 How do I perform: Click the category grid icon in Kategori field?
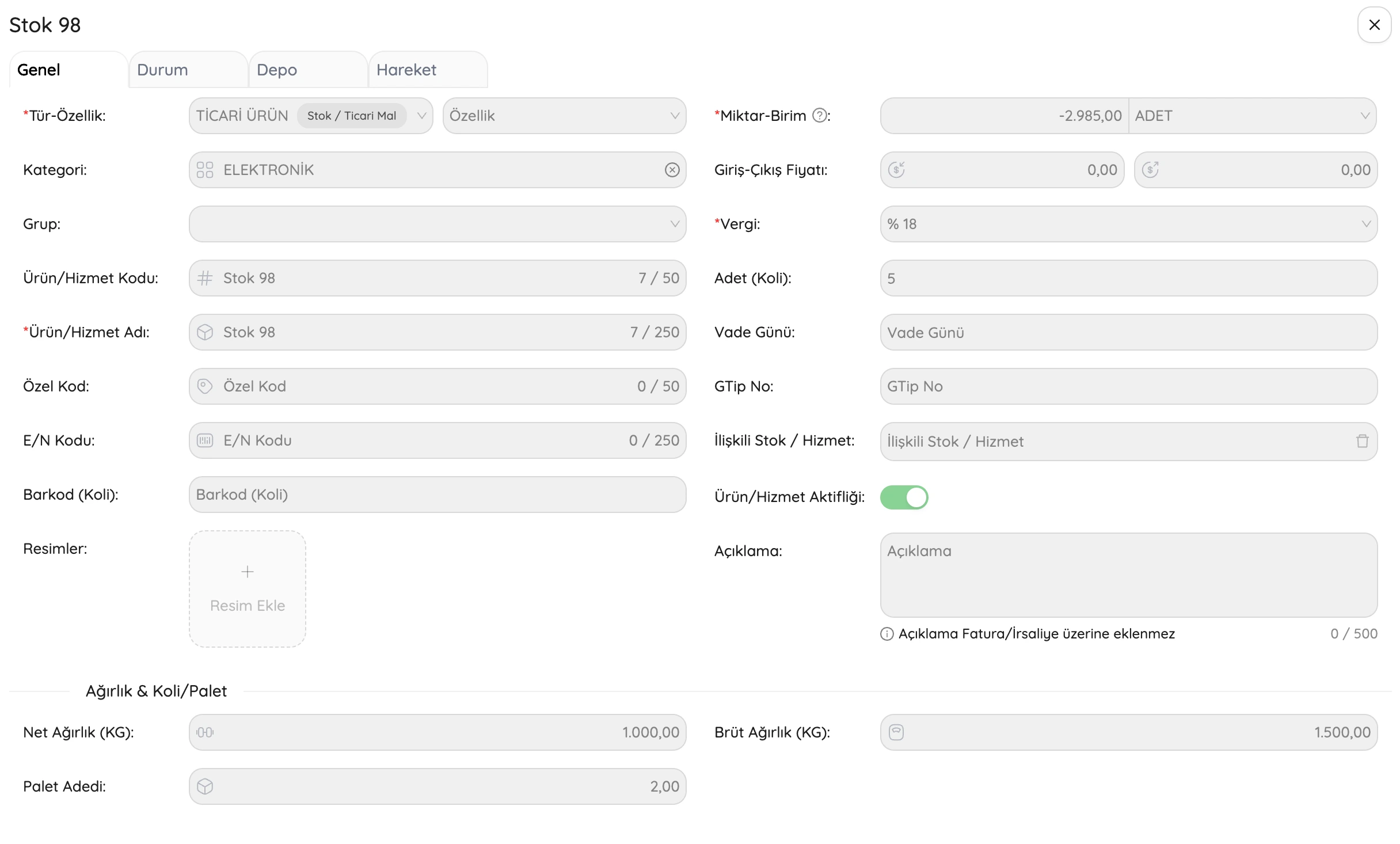(205, 170)
